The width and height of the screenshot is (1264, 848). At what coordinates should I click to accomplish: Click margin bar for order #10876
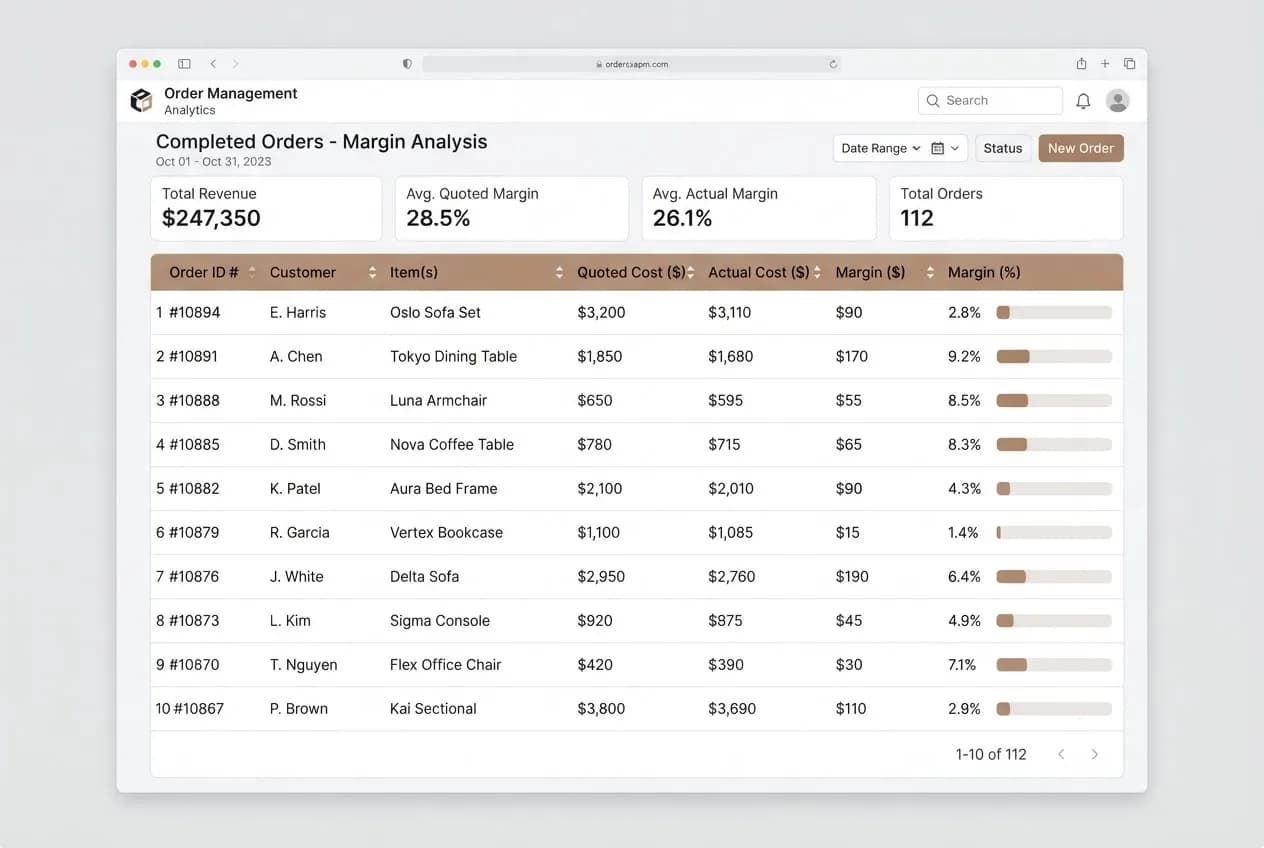pyautogui.click(x=1054, y=576)
